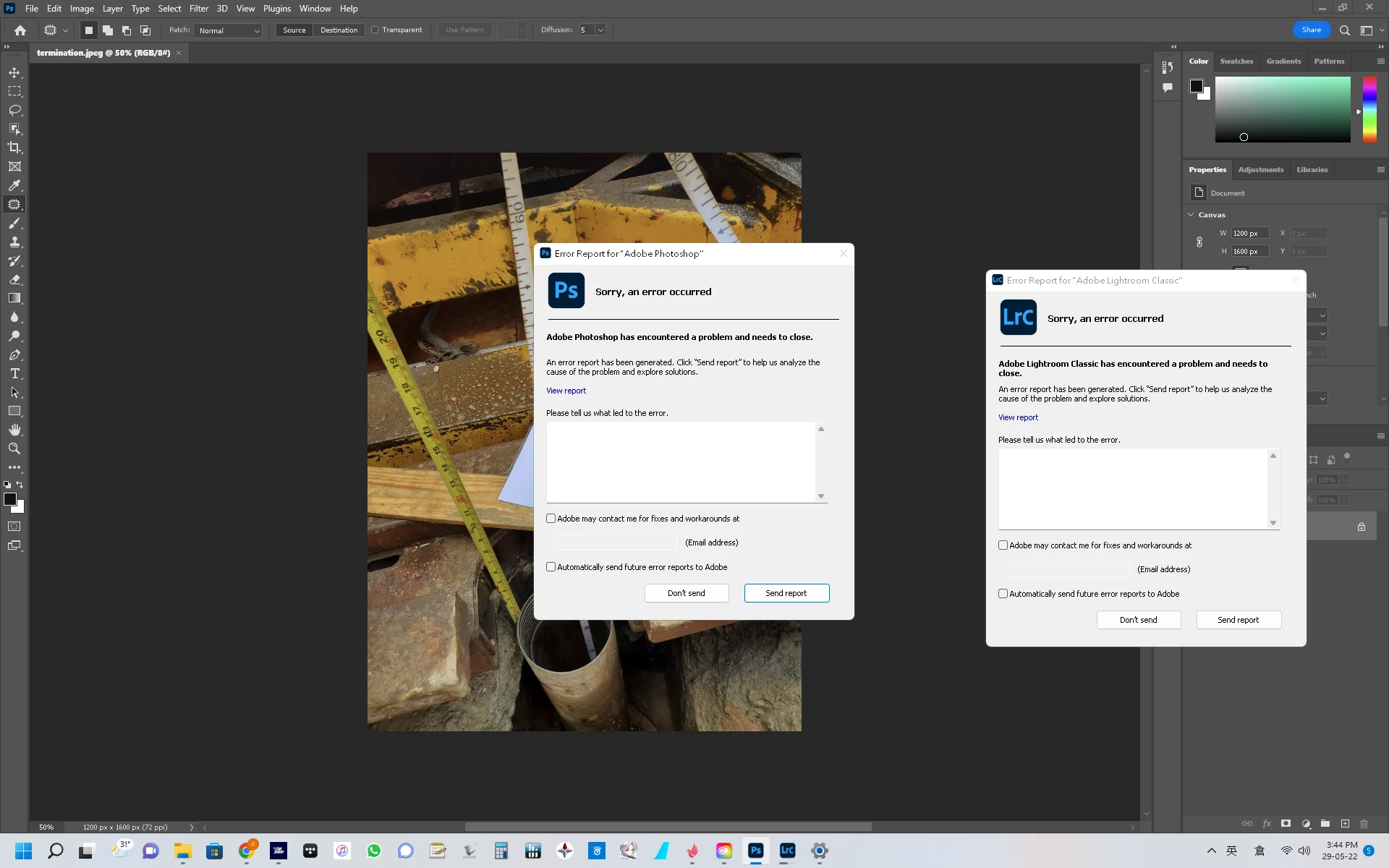Open the Diffusion value dropdown
Viewport: 1389px width, 868px height.
[x=600, y=30]
